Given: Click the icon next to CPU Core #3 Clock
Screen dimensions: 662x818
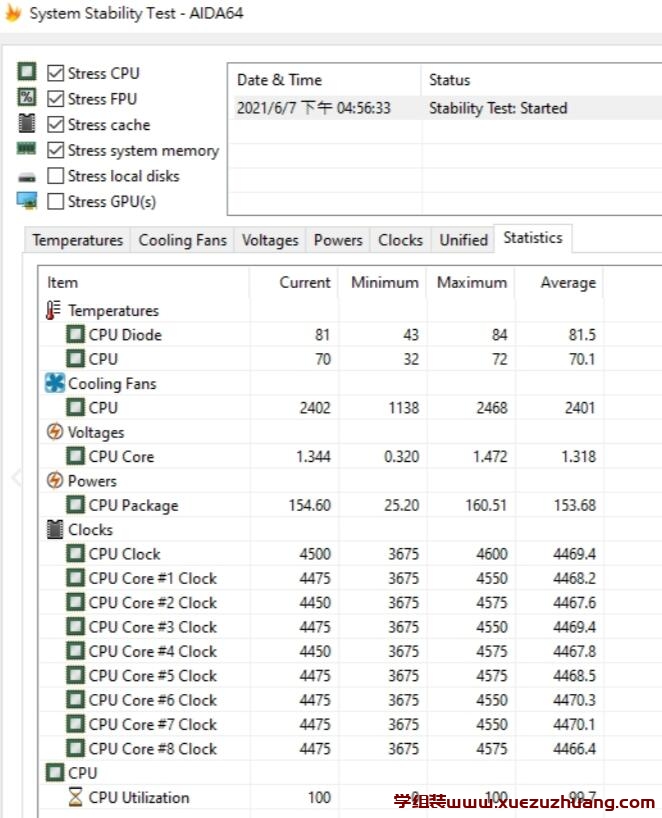Looking at the screenshot, I should point(75,627).
